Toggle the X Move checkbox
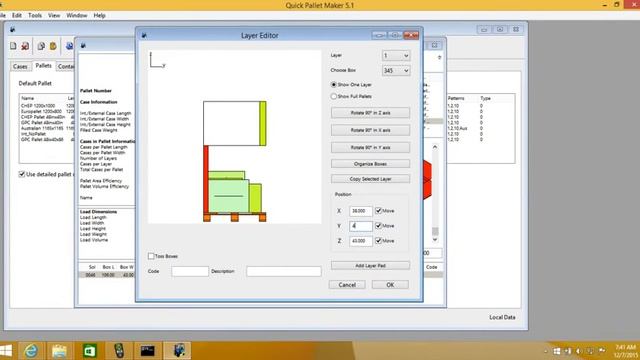The image size is (640, 360). 378,211
